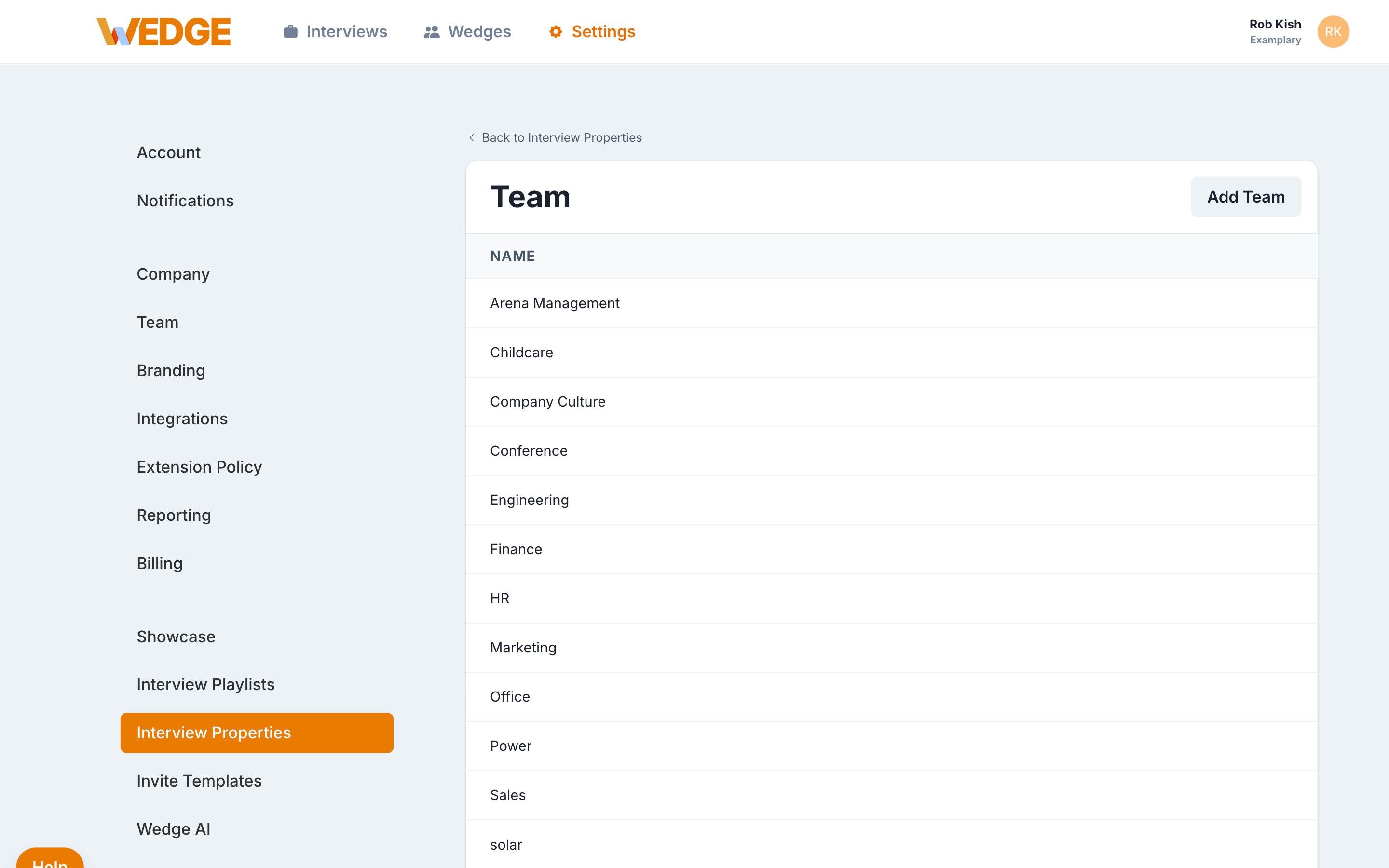Navigate to Billing settings
This screenshot has height=868, width=1389.
click(160, 563)
